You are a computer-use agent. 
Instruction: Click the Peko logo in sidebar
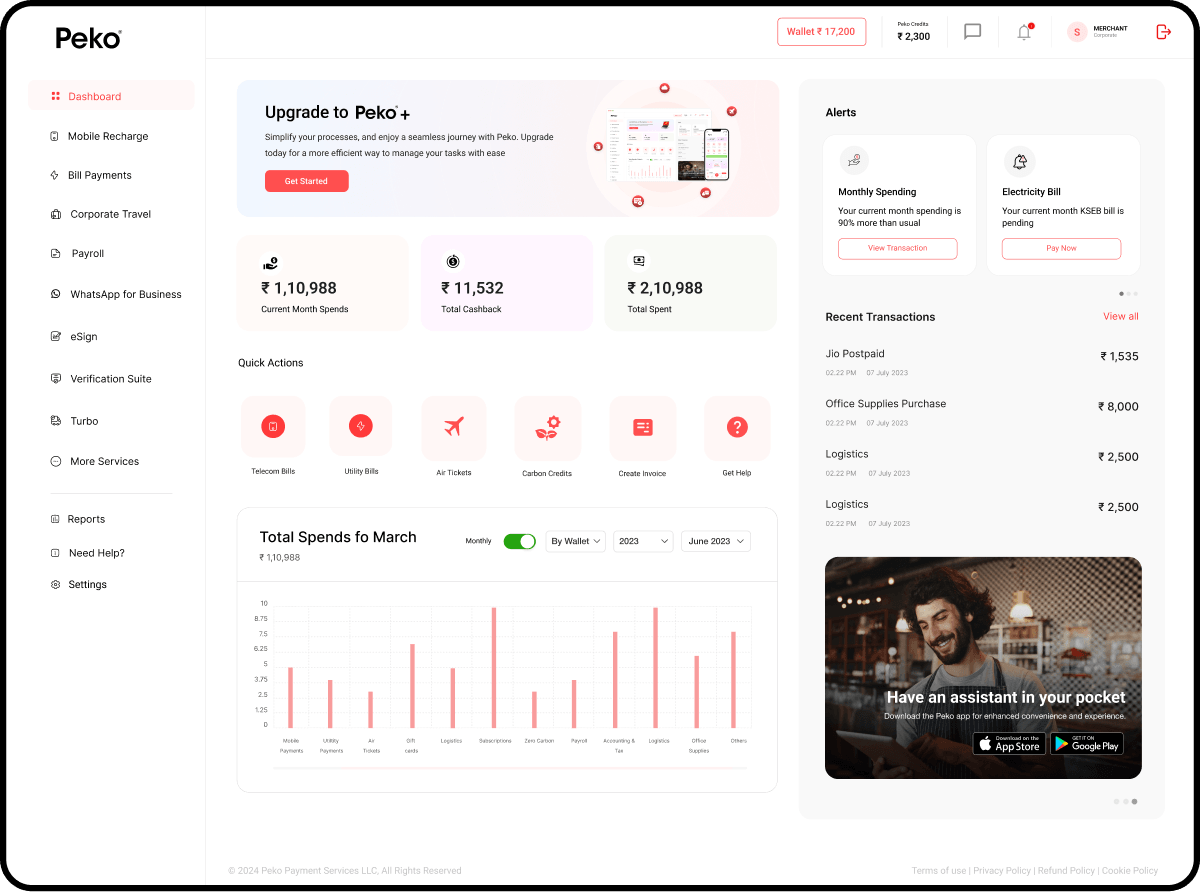point(88,38)
